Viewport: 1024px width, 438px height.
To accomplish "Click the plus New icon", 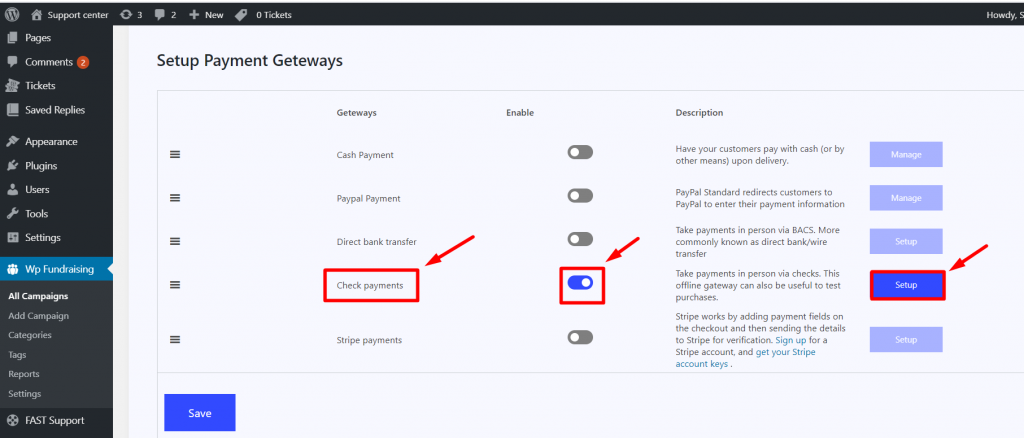I will (x=194, y=14).
